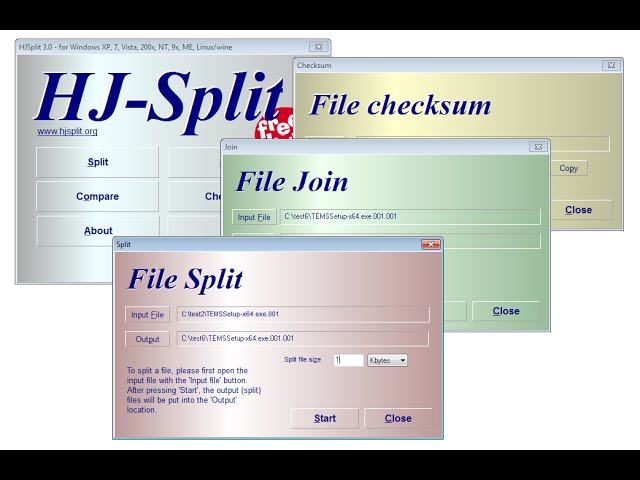Screen dimensions: 640x480
Task: Click the Output button in File Split
Action: (x=147, y=339)
